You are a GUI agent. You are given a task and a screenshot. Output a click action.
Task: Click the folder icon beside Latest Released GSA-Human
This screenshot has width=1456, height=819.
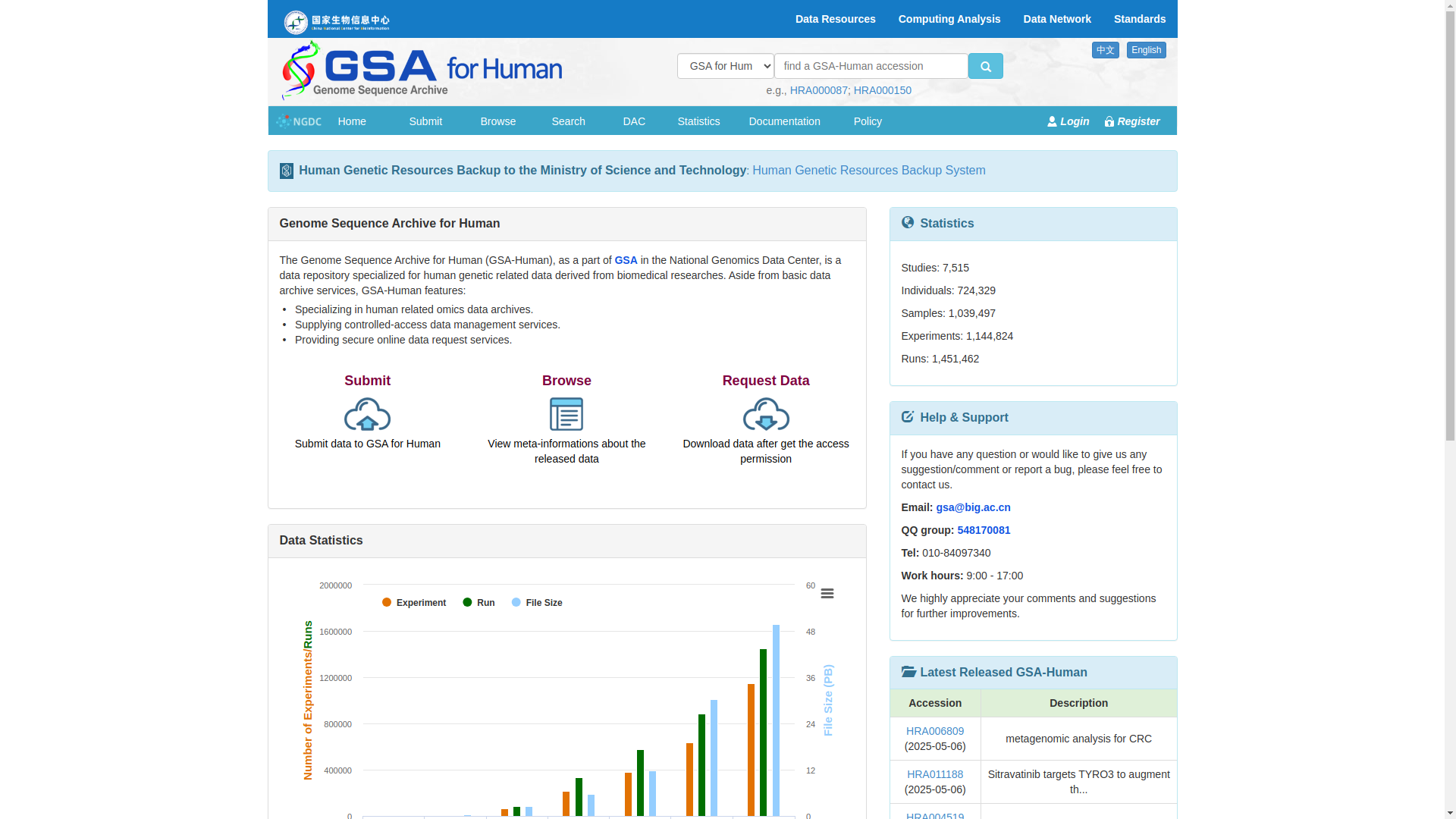tap(908, 672)
